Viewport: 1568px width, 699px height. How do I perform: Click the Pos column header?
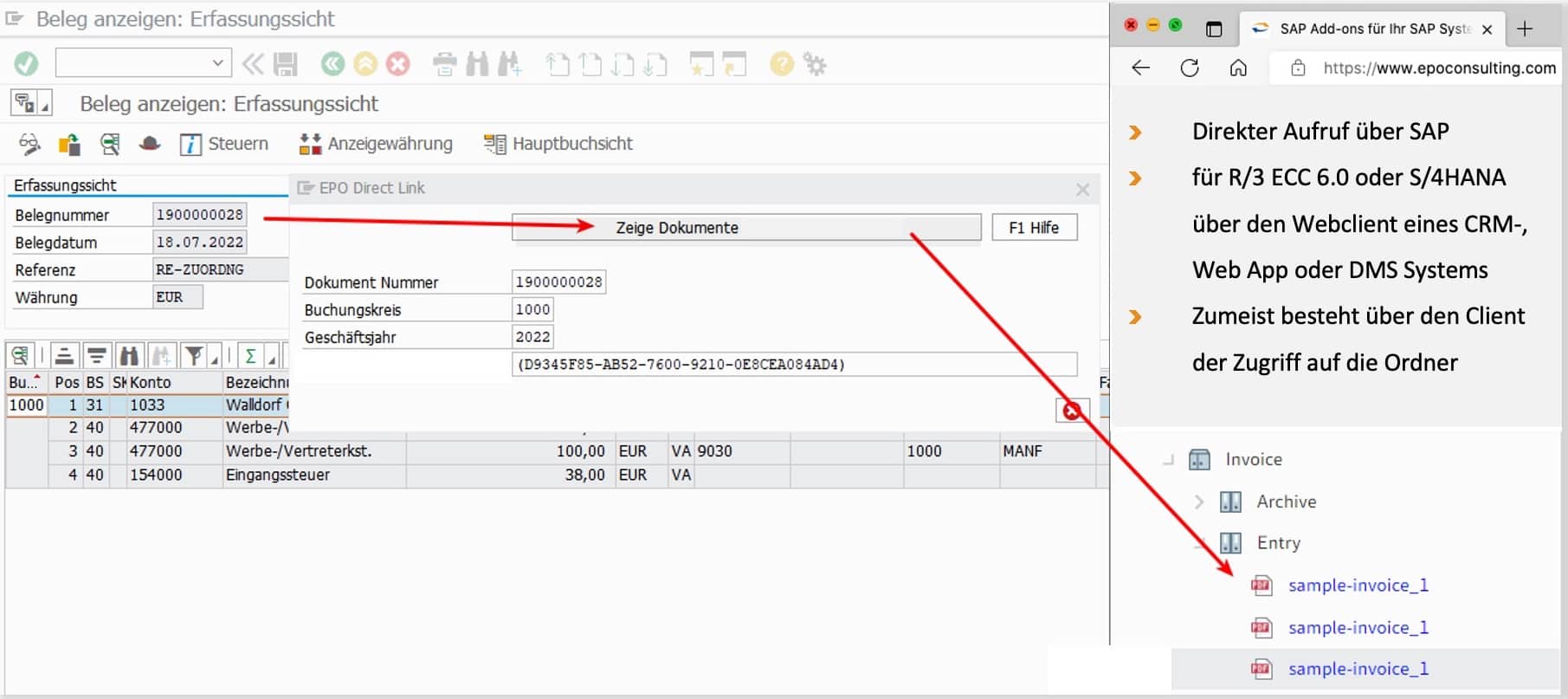tap(67, 382)
